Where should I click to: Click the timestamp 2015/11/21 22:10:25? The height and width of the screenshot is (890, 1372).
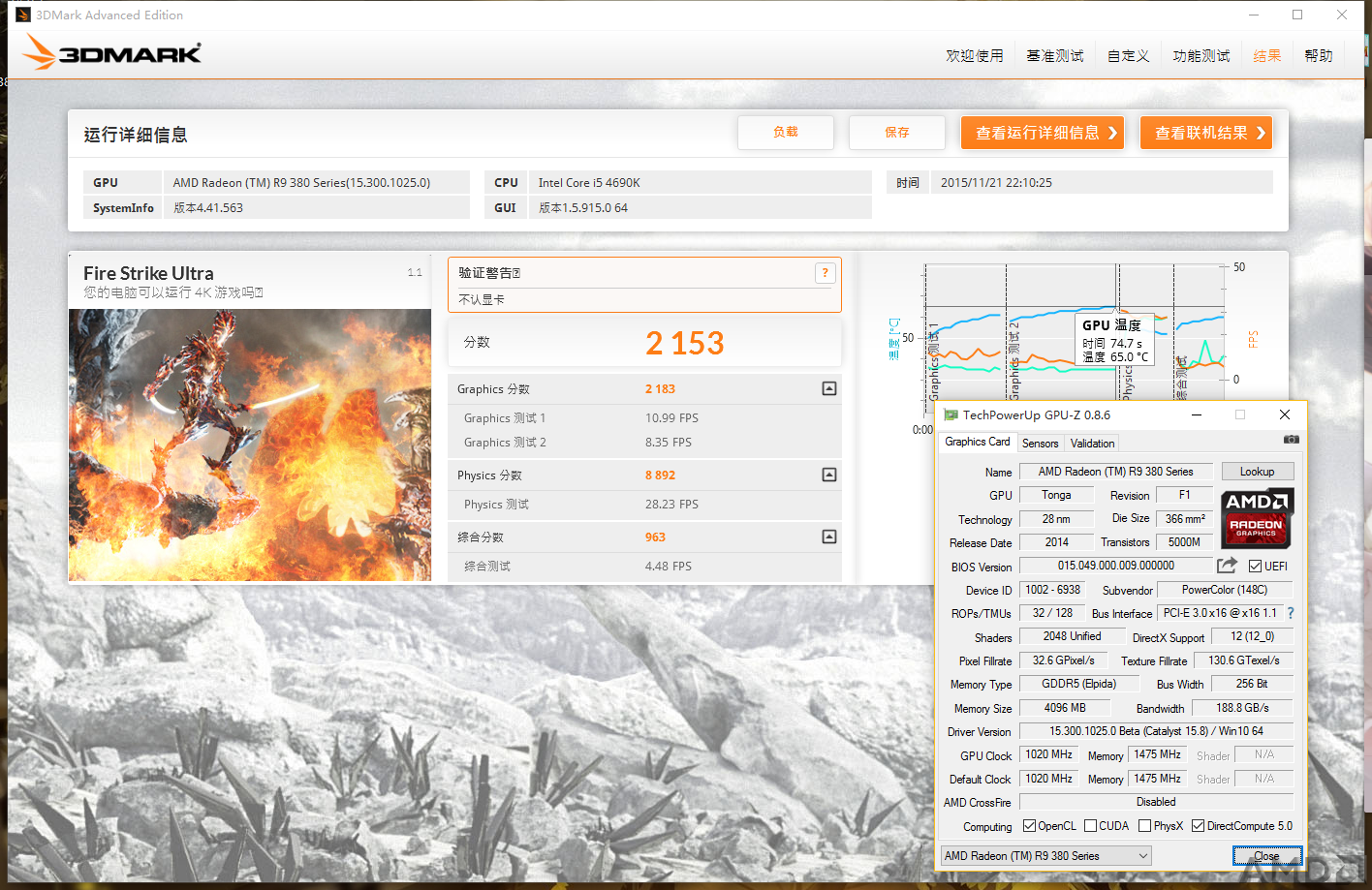click(x=996, y=182)
